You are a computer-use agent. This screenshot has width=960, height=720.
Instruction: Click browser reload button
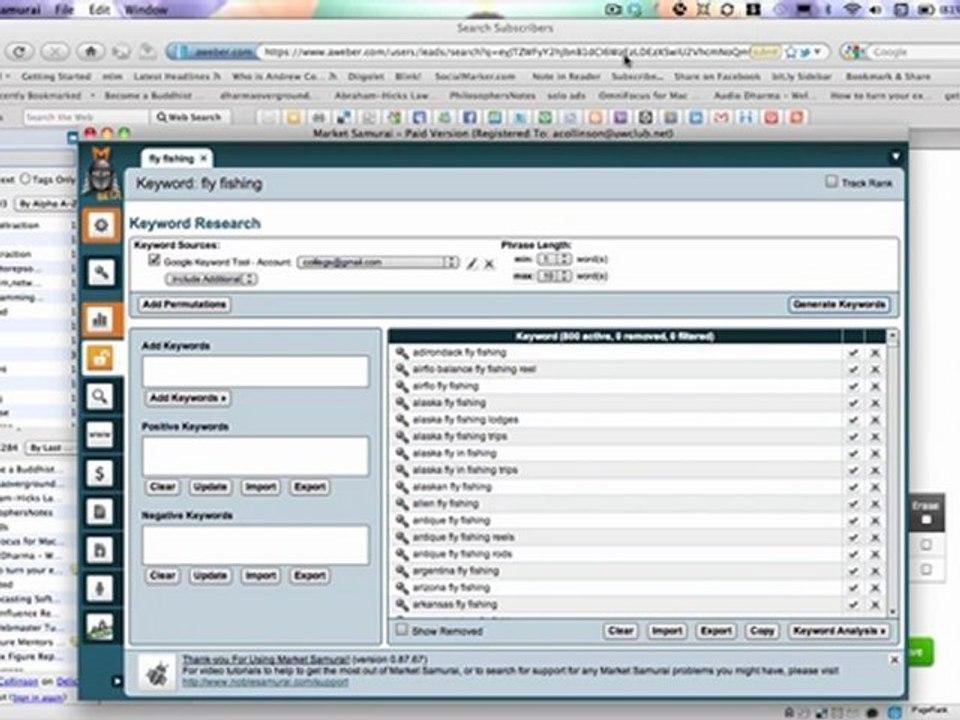20,52
